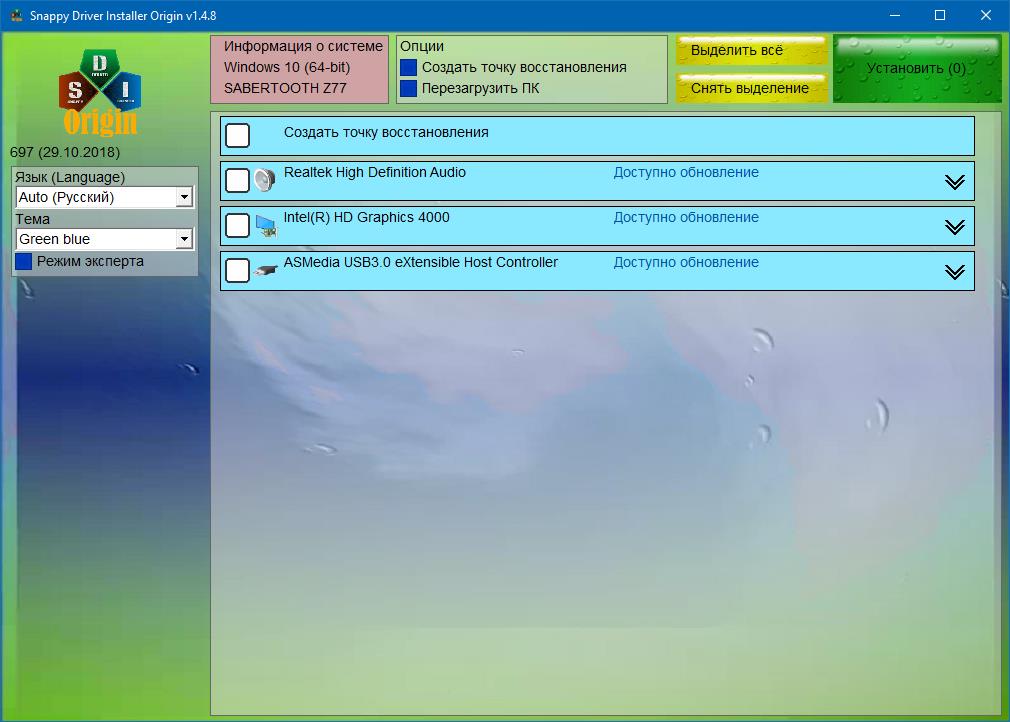Click the Realtek audio speaker icon
Image resolution: width=1010 pixels, height=722 pixels.
(264, 180)
